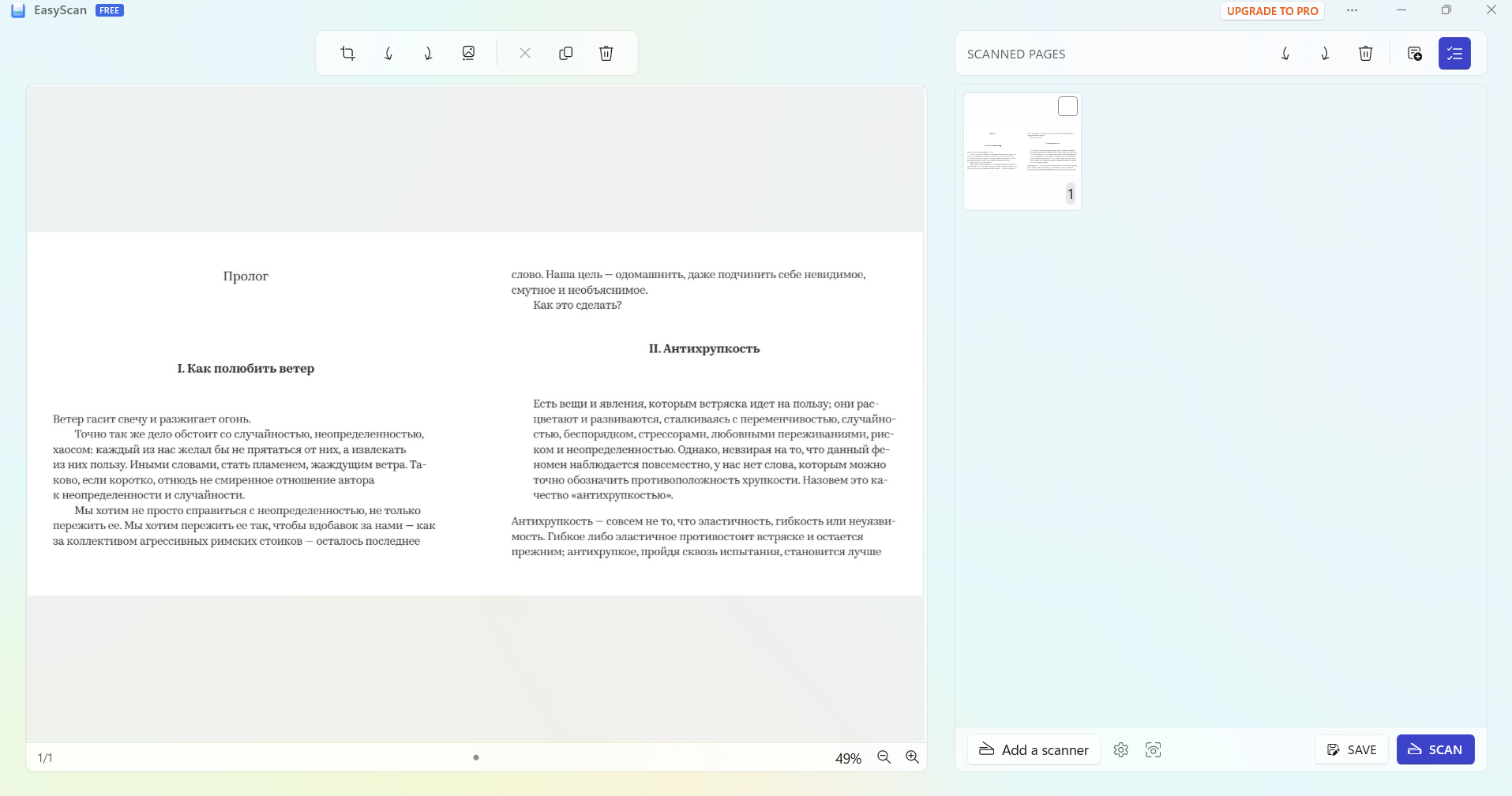The height and width of the screenshot is (796, 1512).
Task: Rotate the previewed image right
Action: (428, 54)
